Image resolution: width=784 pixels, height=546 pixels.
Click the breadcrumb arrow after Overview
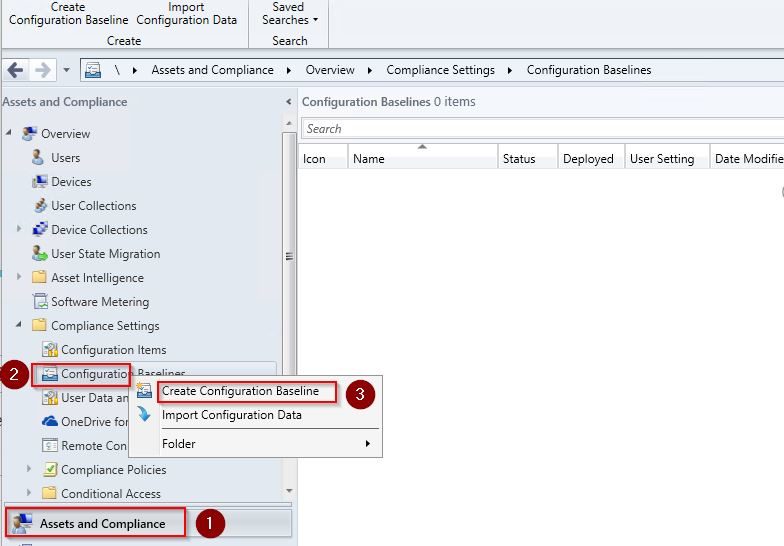370,70
